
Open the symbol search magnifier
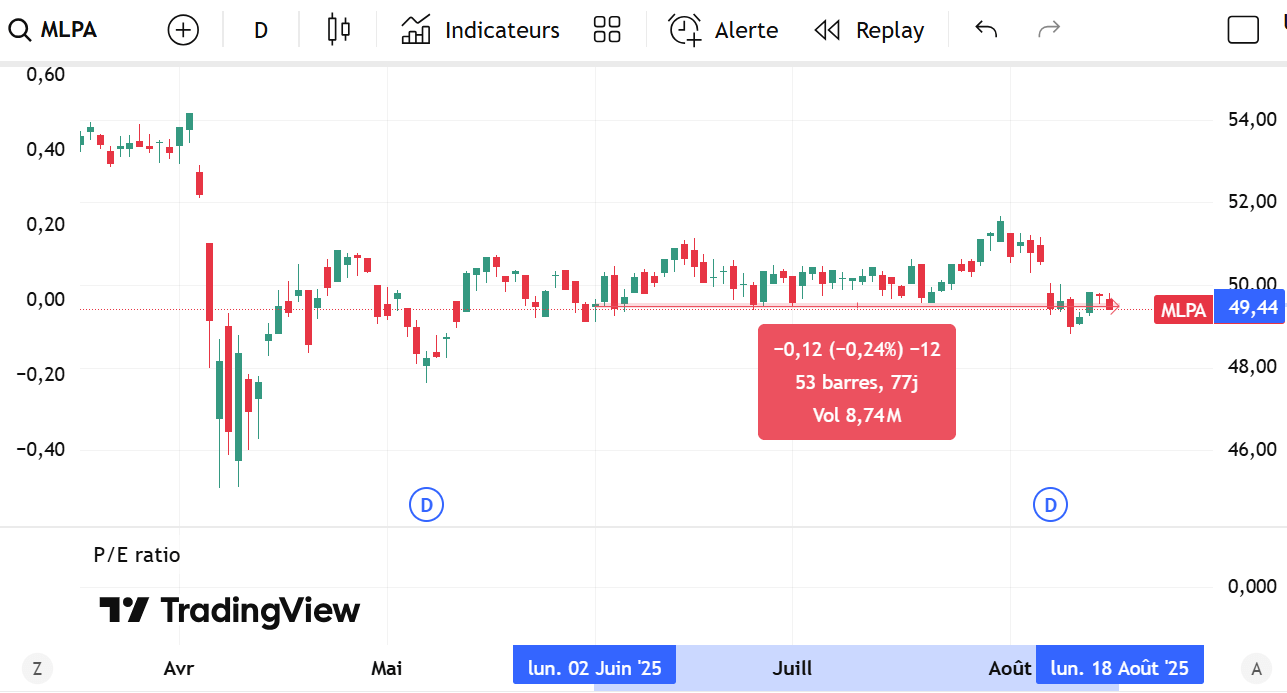tap(20, 29)
